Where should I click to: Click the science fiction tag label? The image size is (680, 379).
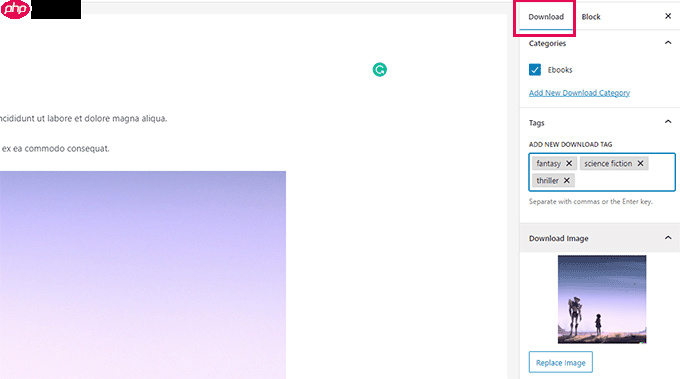coord(608,163)
